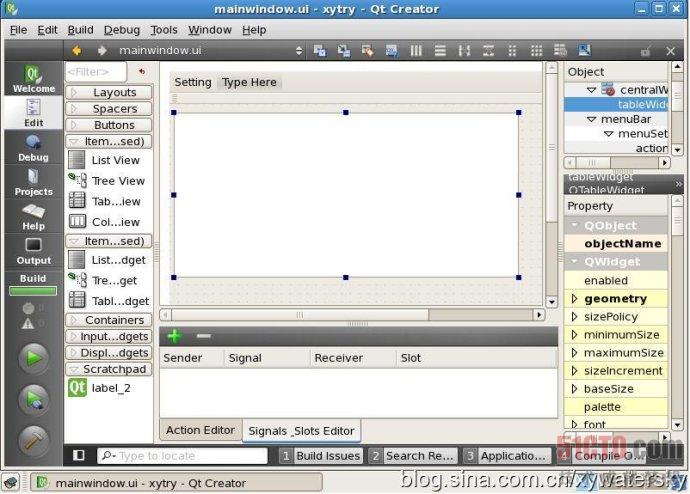Apply horizontal splitter layout
Image resolution: width=690 pixels, height=494 pixels.
[464, 51]
